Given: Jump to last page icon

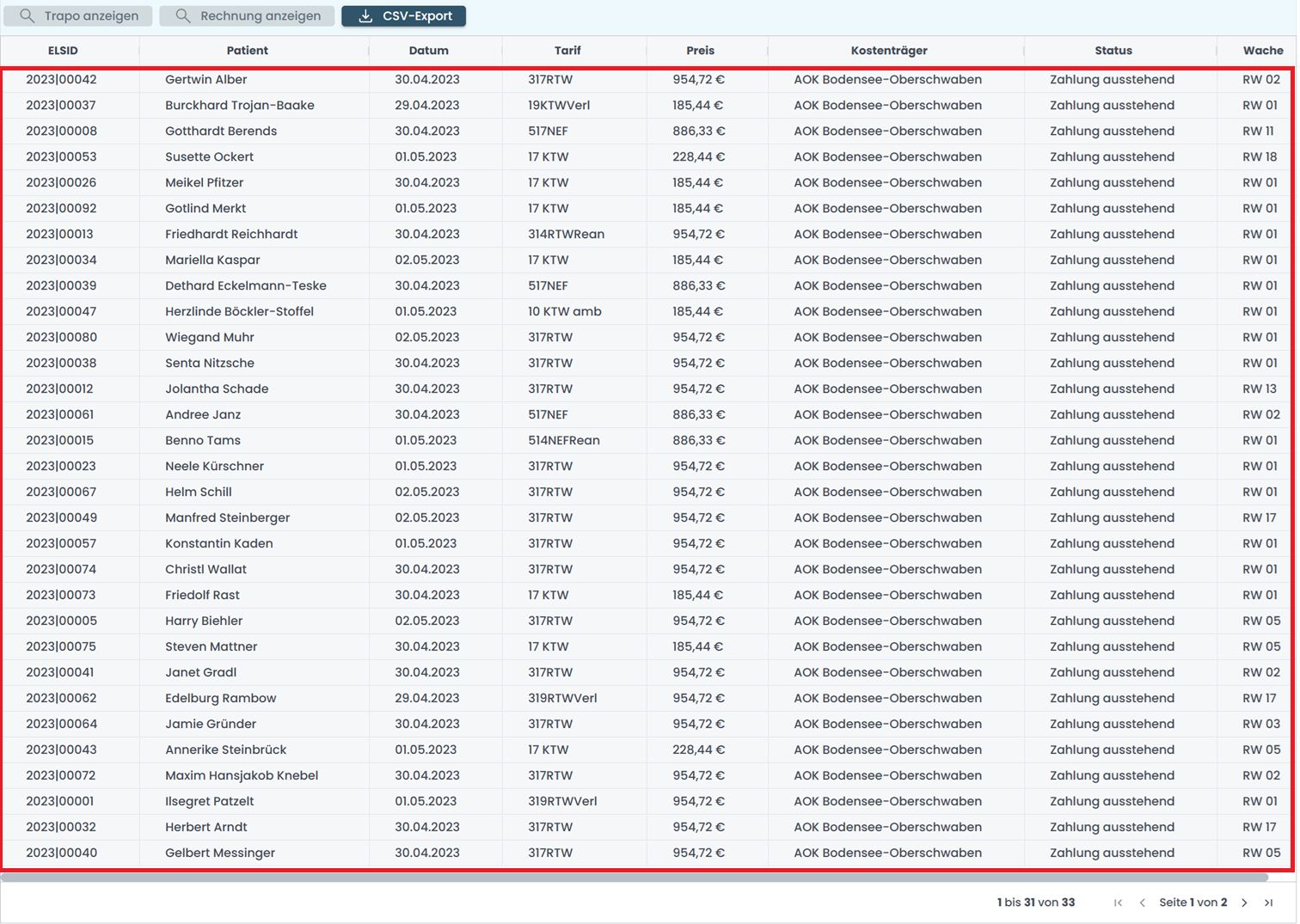Looking at the screenshot, I should (x=1268, y=903).
